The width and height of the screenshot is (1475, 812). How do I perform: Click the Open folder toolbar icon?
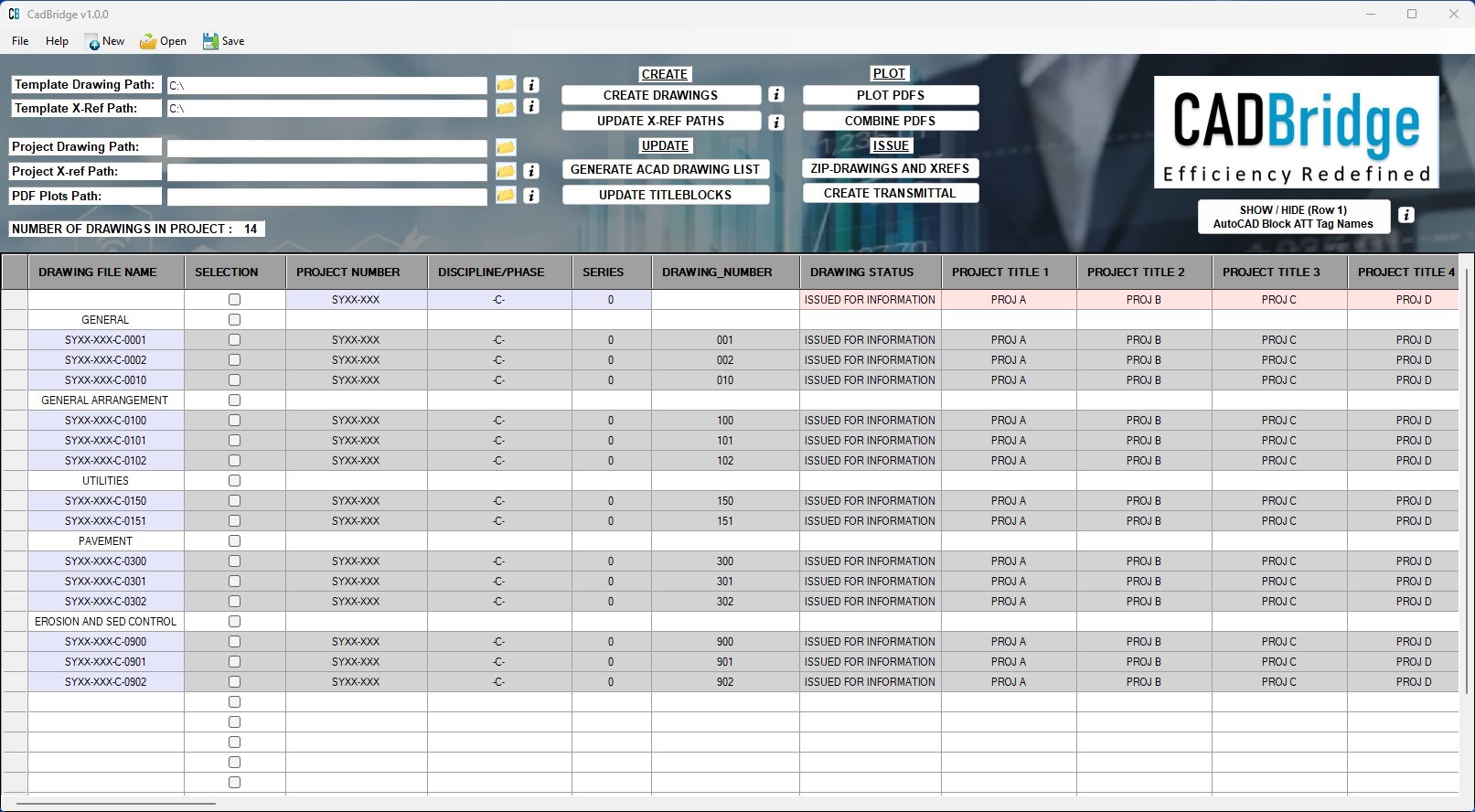click(147, 41)
